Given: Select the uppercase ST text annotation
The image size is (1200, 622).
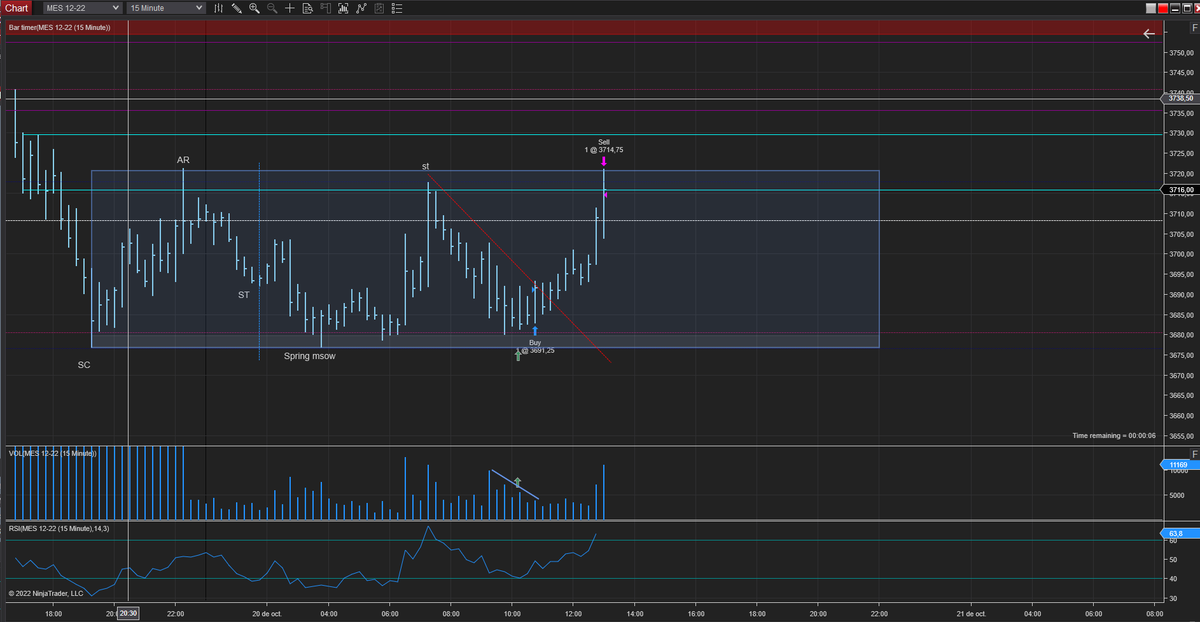Looking at the screenshot, I should pyautogui.click(x=244, y=295).
